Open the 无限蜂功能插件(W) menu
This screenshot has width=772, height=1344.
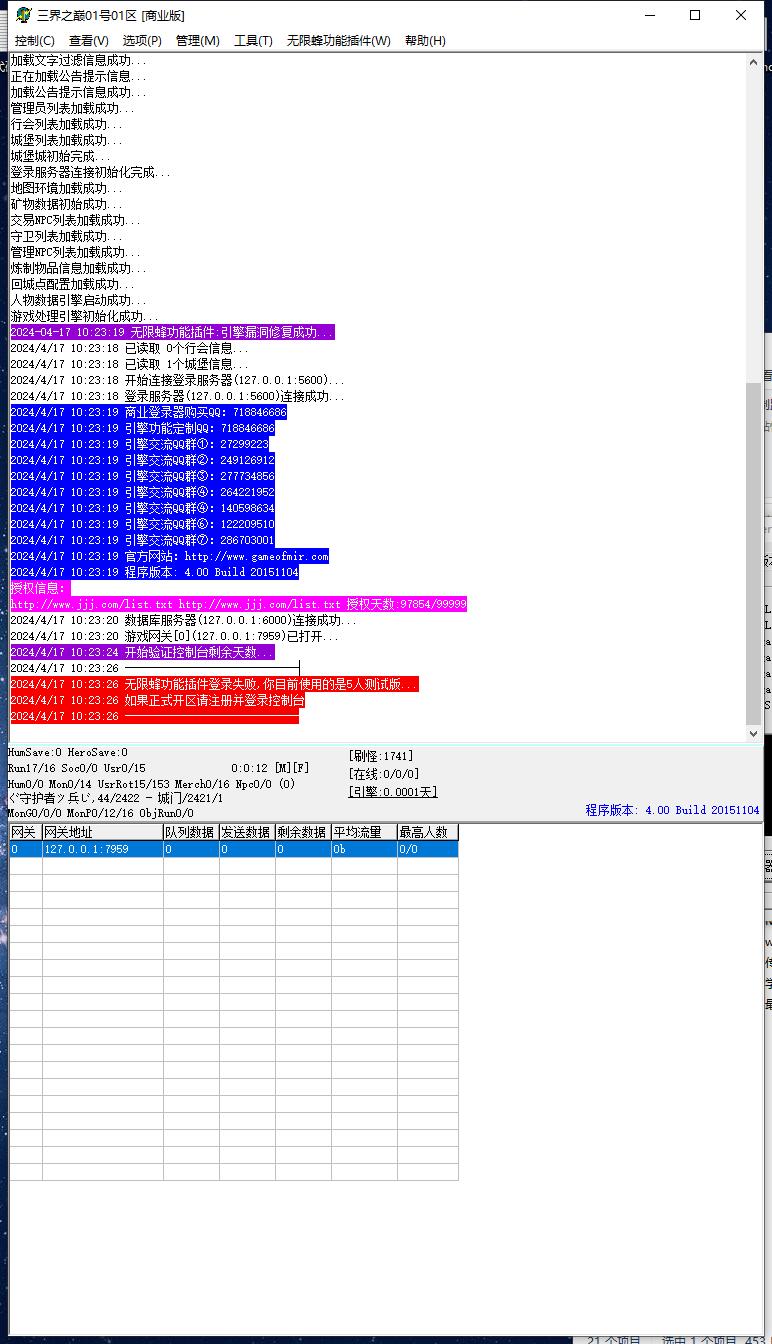(x=339, y=41)
